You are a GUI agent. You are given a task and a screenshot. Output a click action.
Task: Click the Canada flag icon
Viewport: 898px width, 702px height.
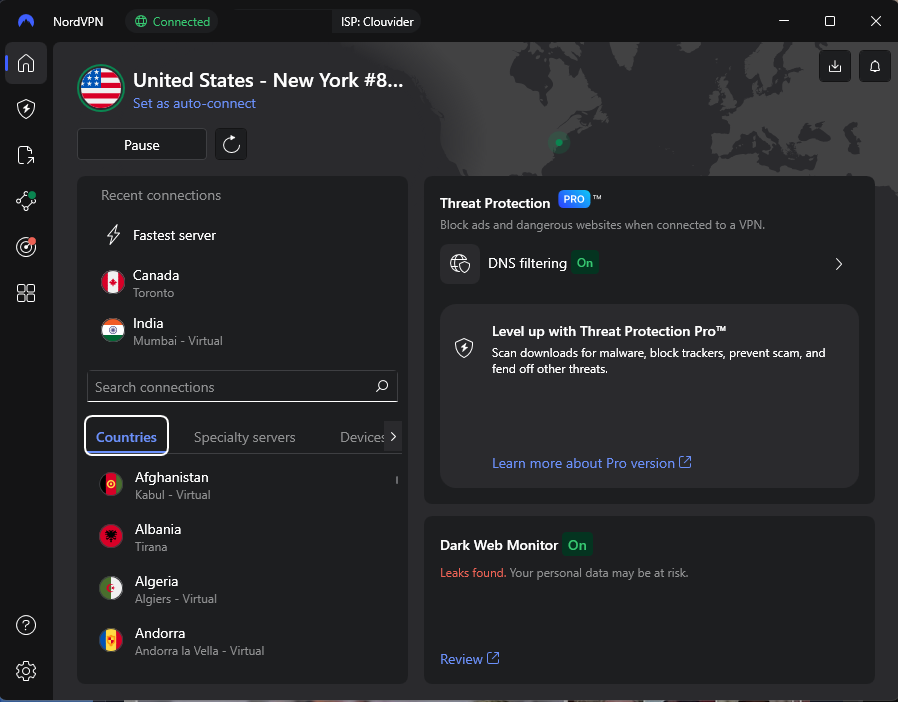[113, 282]
